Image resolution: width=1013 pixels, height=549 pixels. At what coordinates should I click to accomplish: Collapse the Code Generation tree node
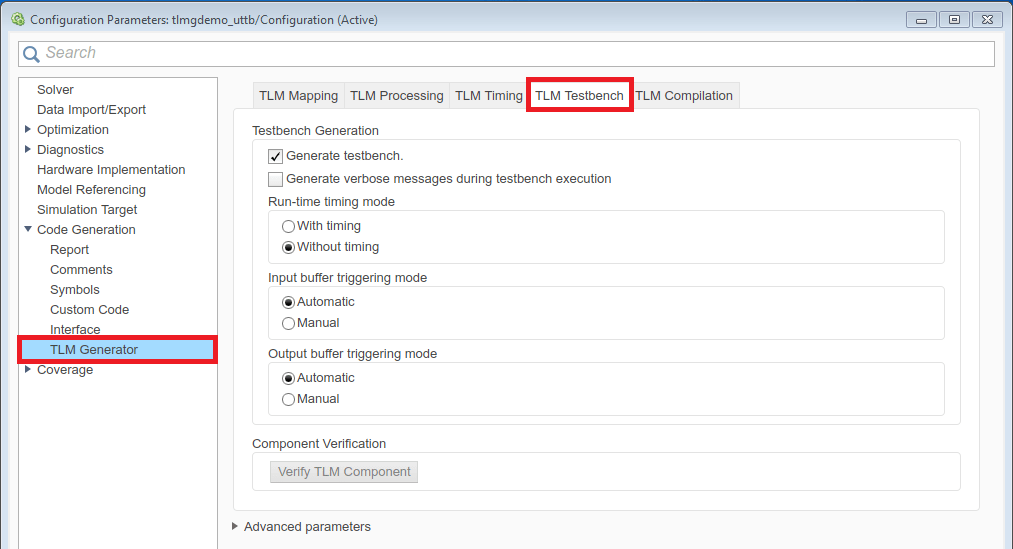pos(28,230)
